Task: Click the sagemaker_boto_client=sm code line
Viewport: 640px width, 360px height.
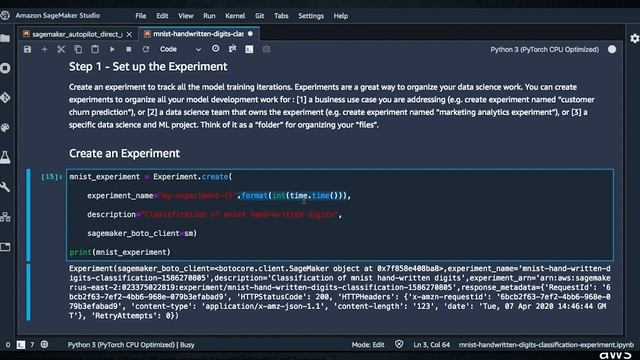Action: tap(142, 233)
